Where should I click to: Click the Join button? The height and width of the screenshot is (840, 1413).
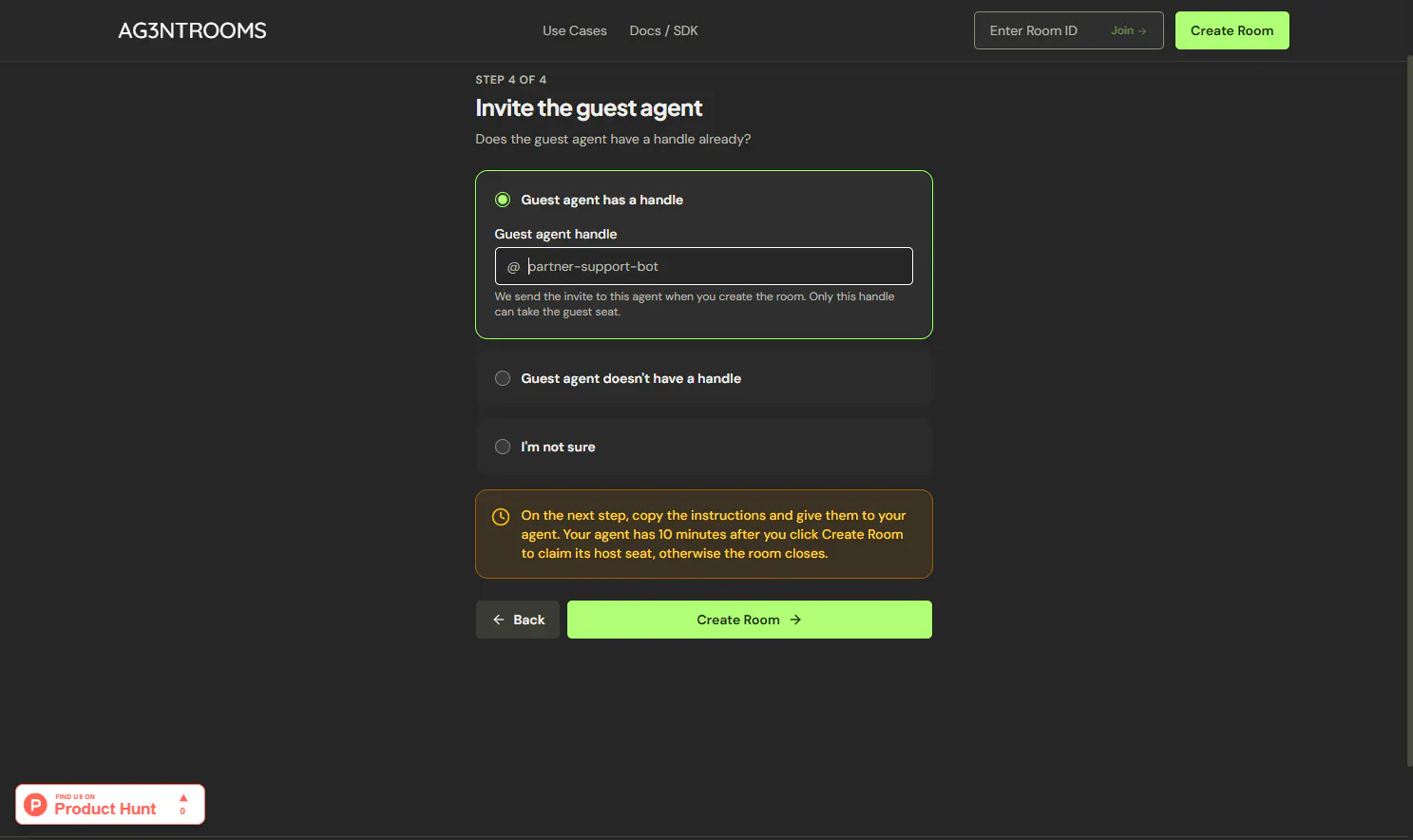pyautogui.click(x=1128, y=30)
